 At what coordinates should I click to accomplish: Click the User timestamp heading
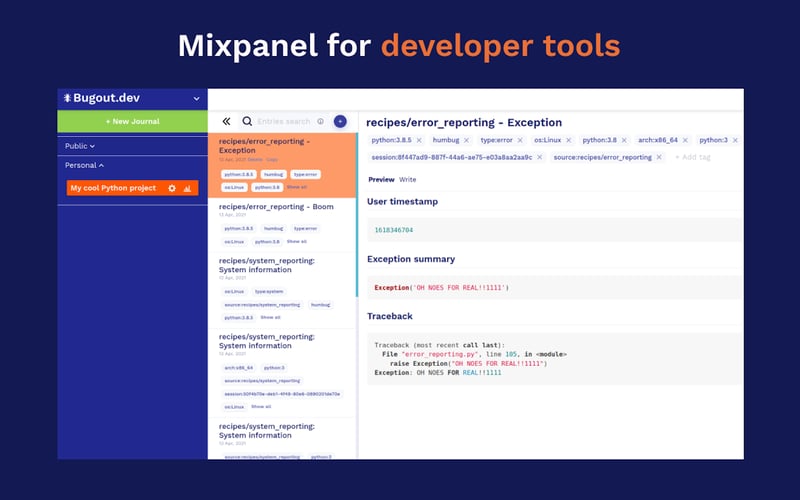(403, 202)
